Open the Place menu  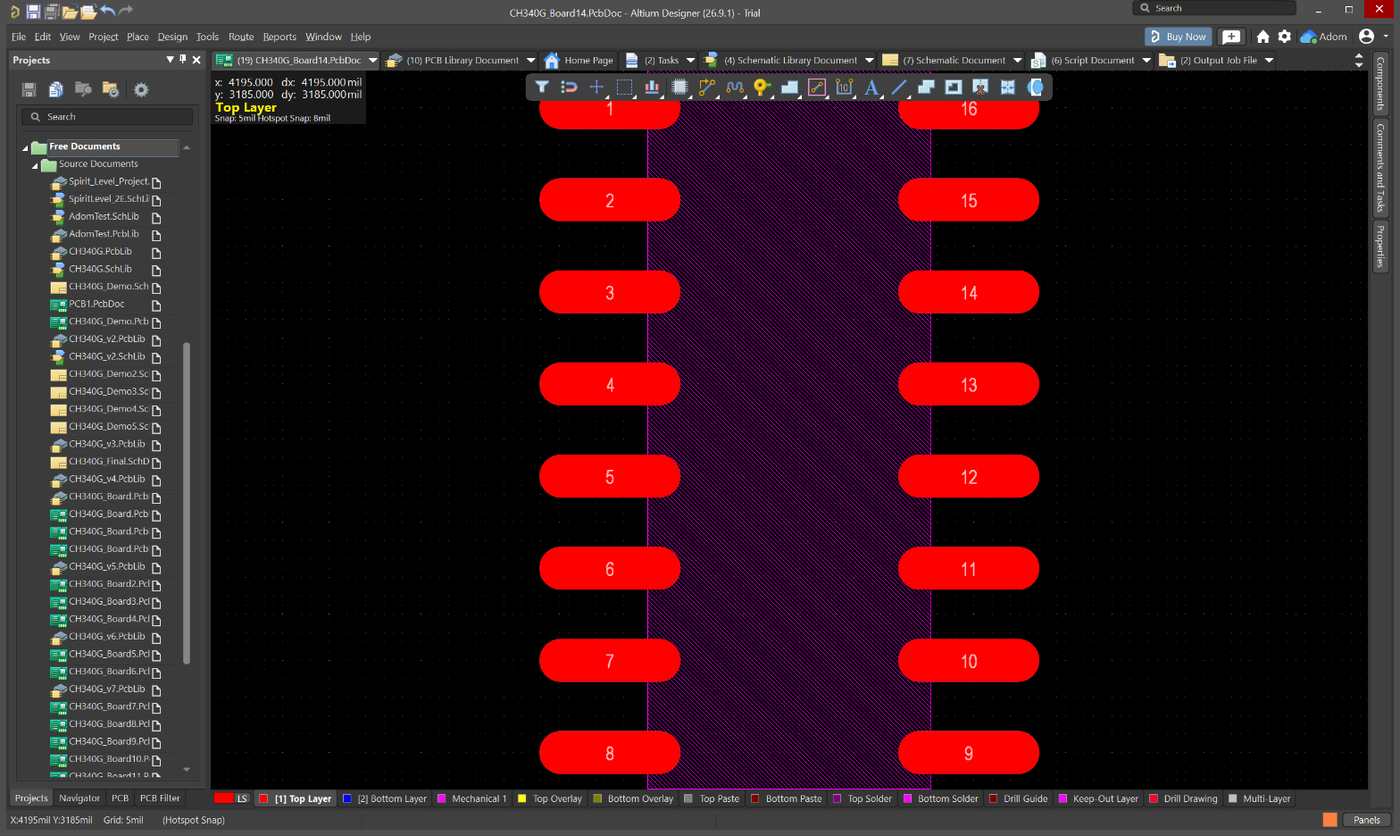[138, 37]
